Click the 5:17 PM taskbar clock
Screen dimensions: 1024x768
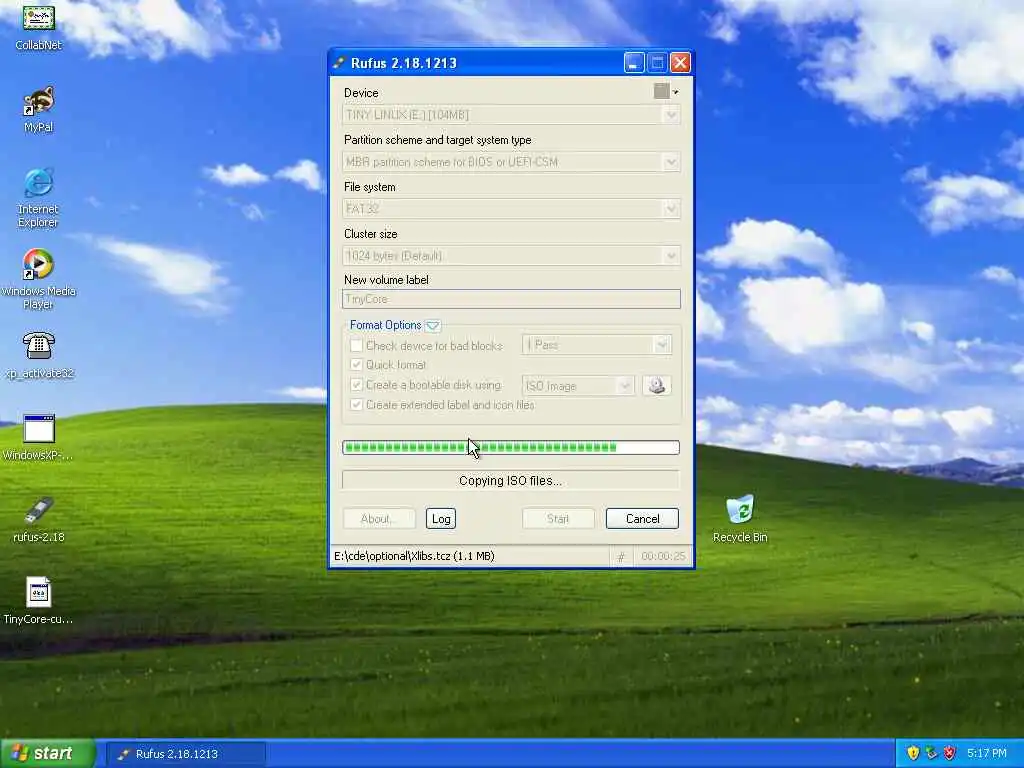click(987, 753)
